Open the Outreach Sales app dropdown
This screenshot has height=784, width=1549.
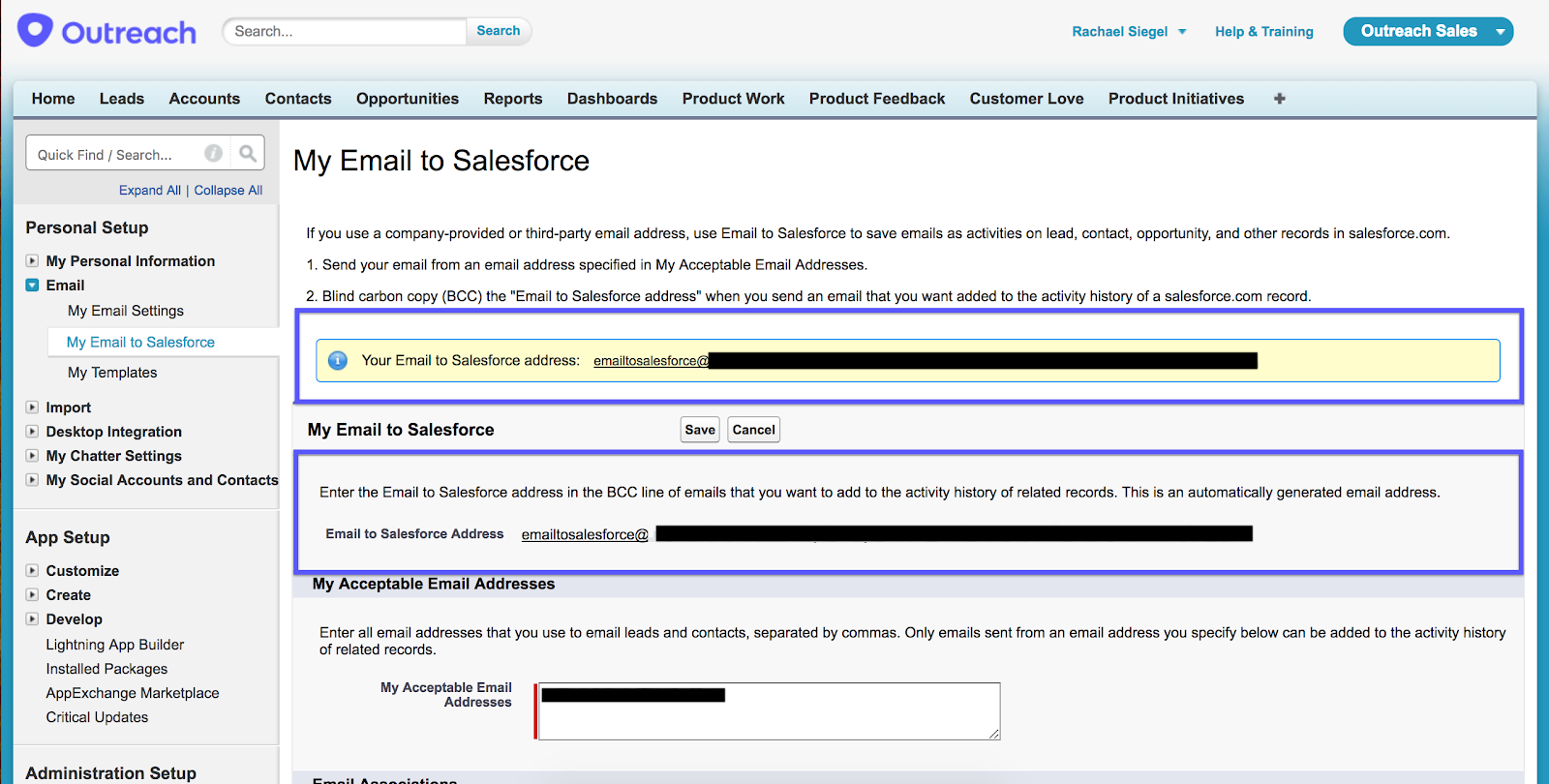click(1501, 32)
